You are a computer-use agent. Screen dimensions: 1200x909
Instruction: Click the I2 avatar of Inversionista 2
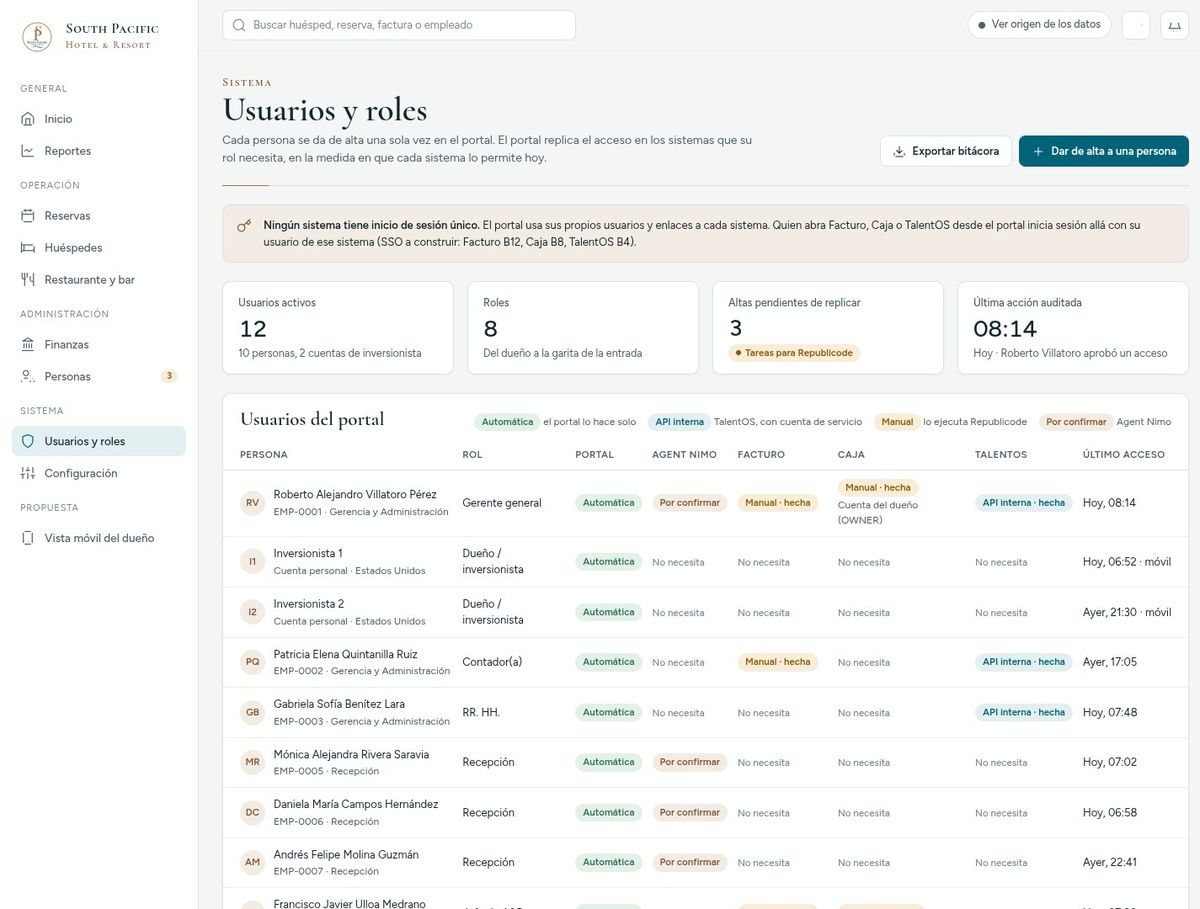pyautogui.click(x=252, y=612)
